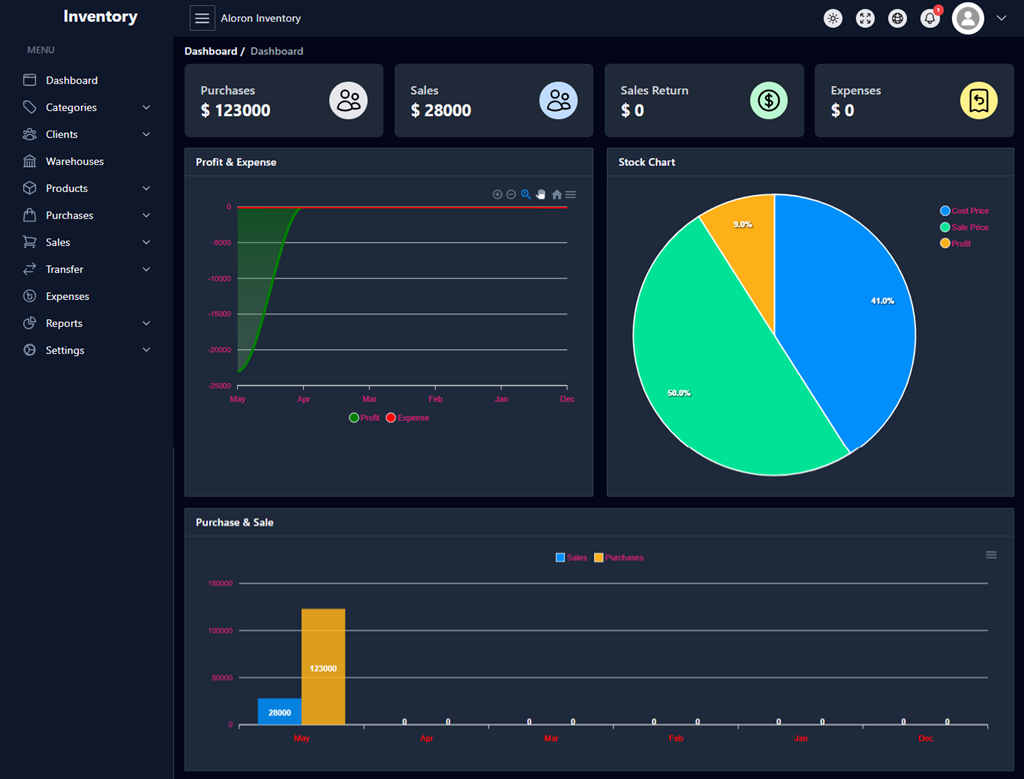Click the zoom in icon on Profit & Expense chart
The width and height of the screenshot is (1024, 779).
[x=497, y=194]
